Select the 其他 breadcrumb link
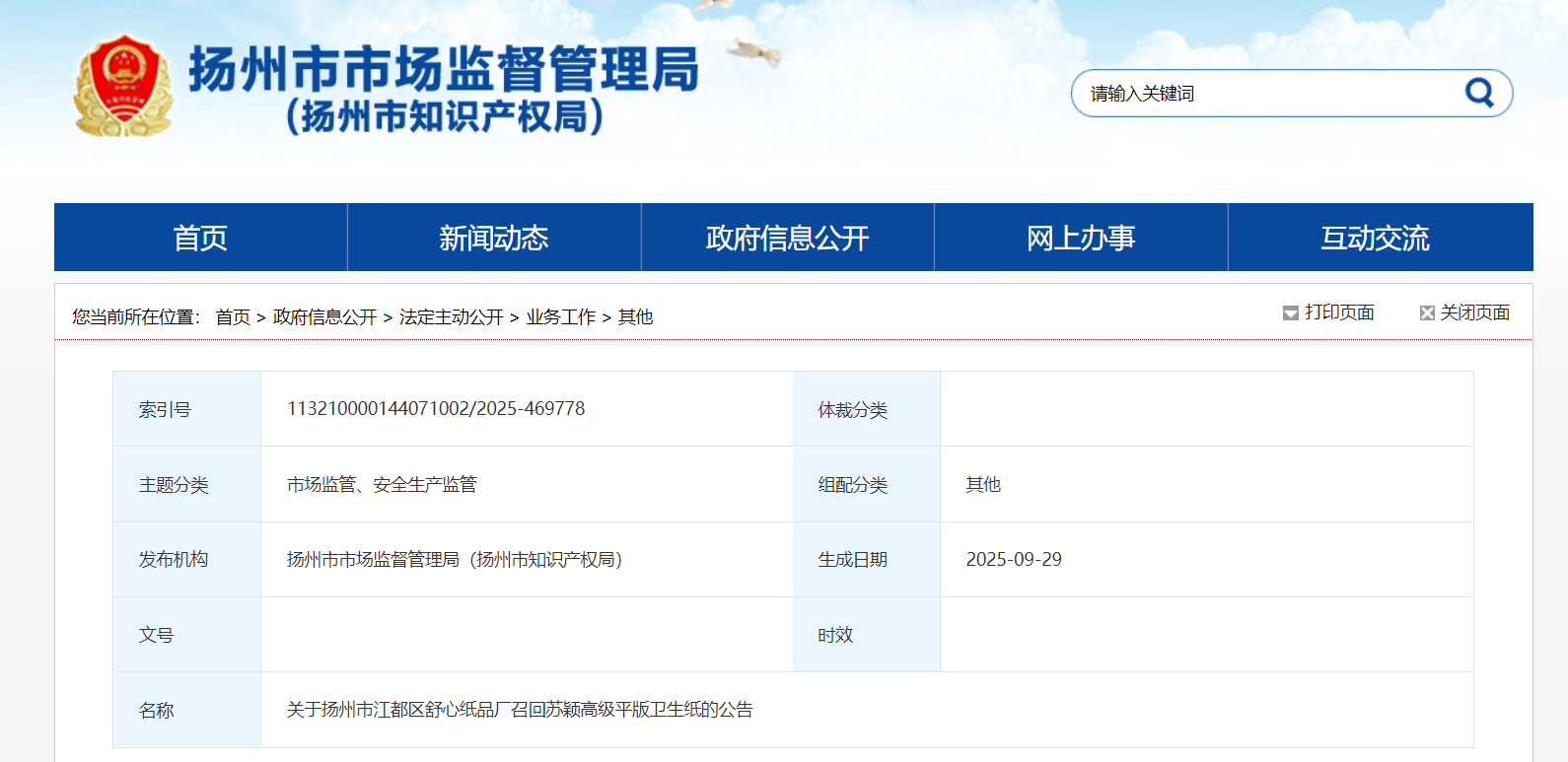The height and width of the screenshot is (762, 1568). pyautogui.click(x=635, y=317)
